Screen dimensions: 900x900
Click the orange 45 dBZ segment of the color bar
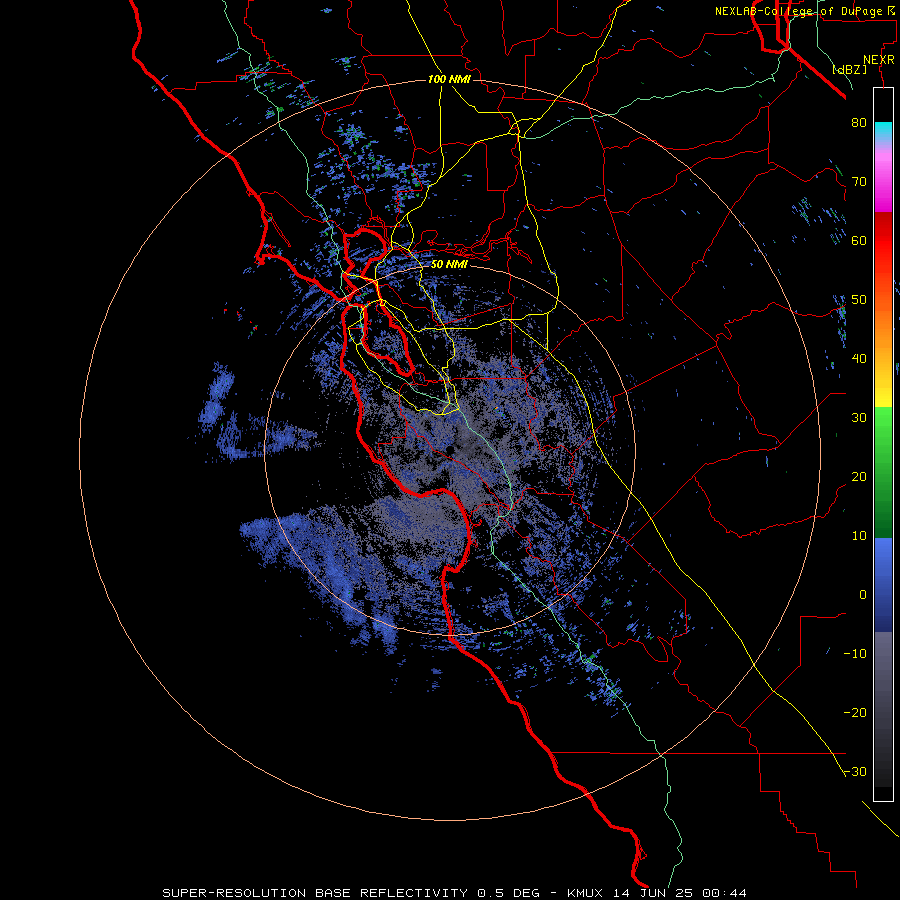[883, 329]
